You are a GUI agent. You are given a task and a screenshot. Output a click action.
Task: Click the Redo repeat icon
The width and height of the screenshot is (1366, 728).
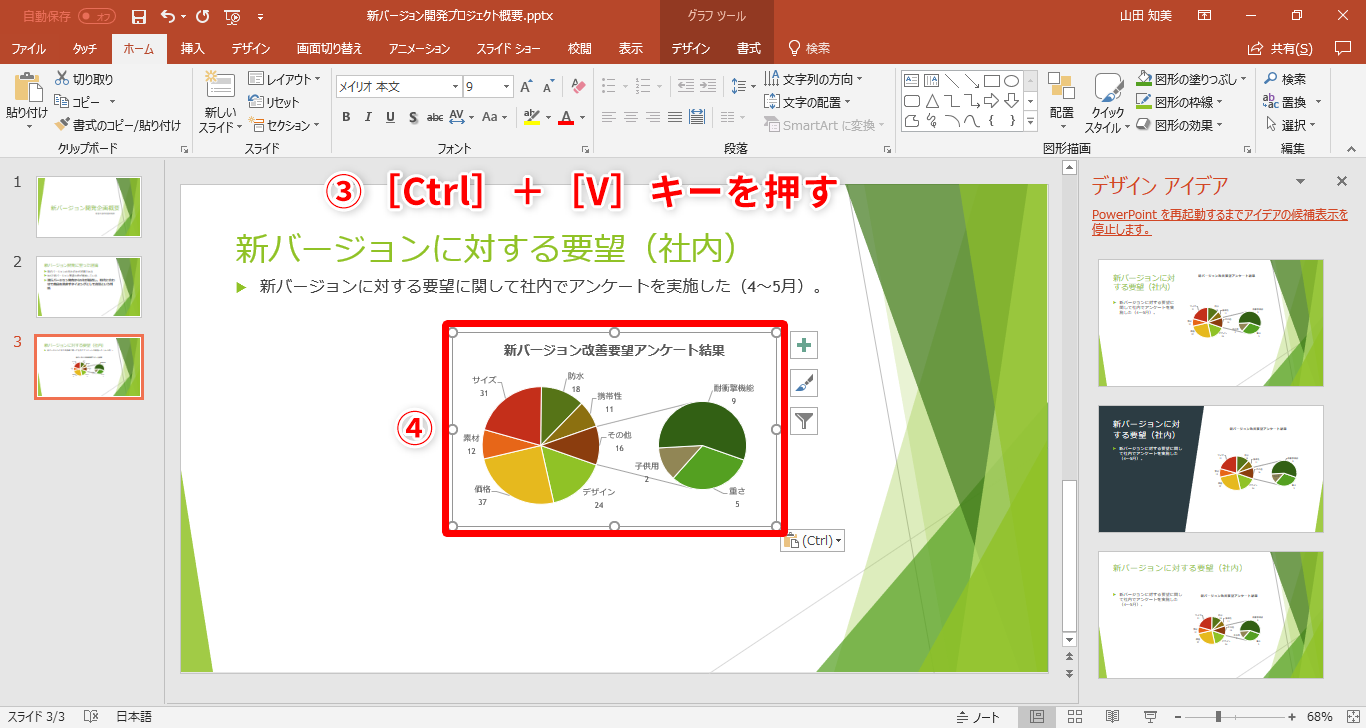pos(203,17)
